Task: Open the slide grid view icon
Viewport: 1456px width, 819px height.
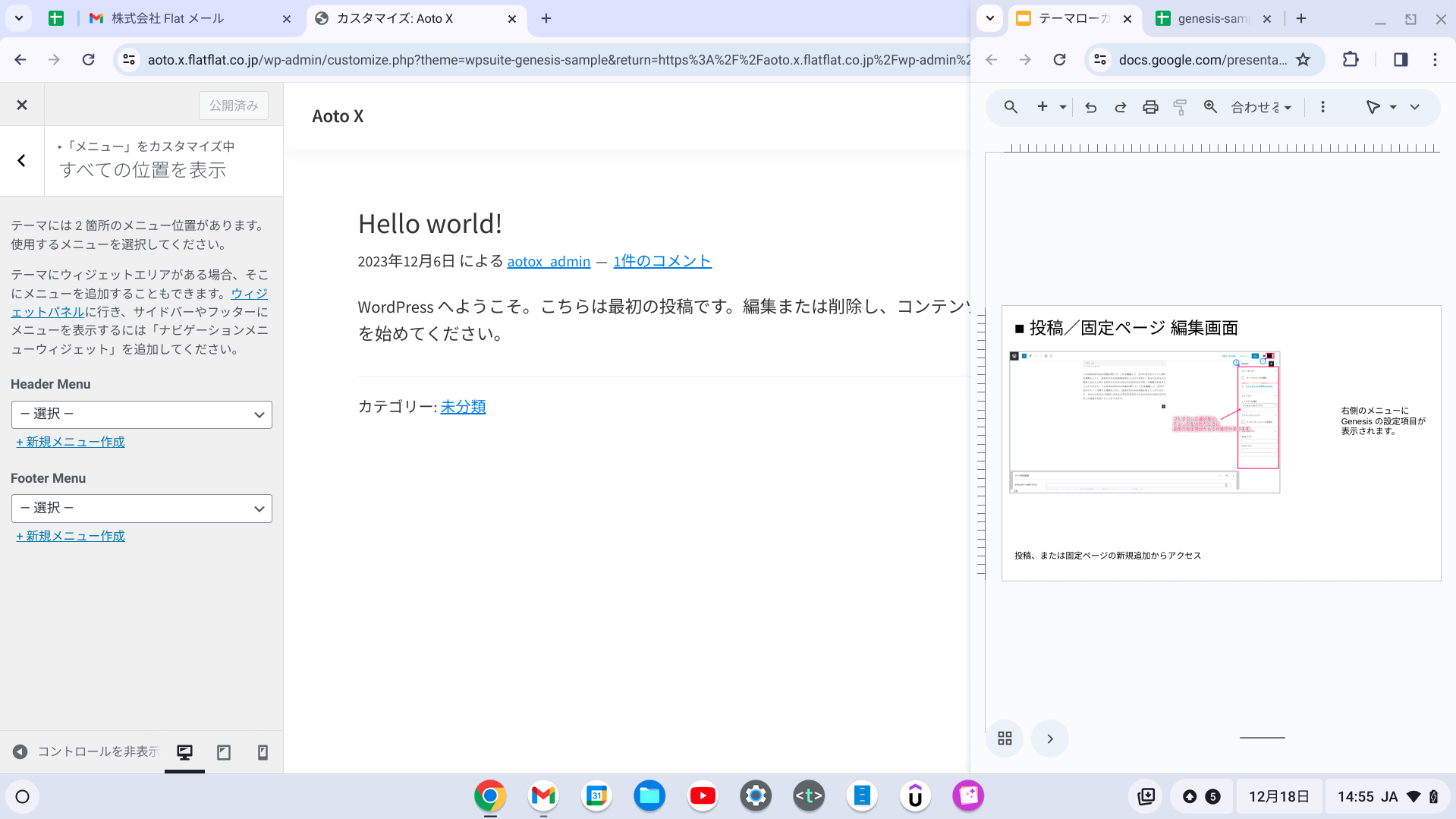Action: coord(1005,739)
